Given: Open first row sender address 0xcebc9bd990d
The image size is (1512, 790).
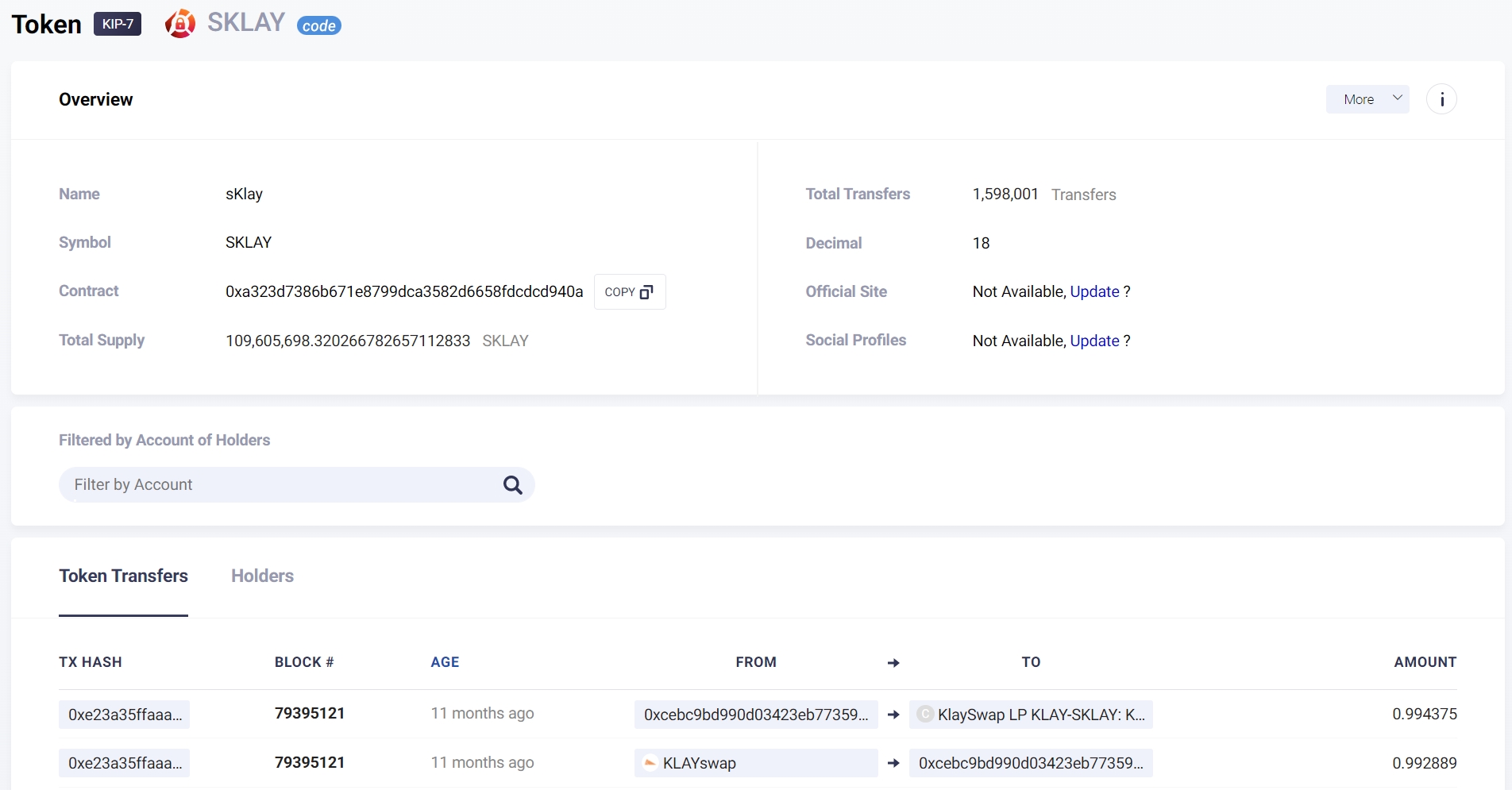Looking at the screenshot, I should coord(755,715).
